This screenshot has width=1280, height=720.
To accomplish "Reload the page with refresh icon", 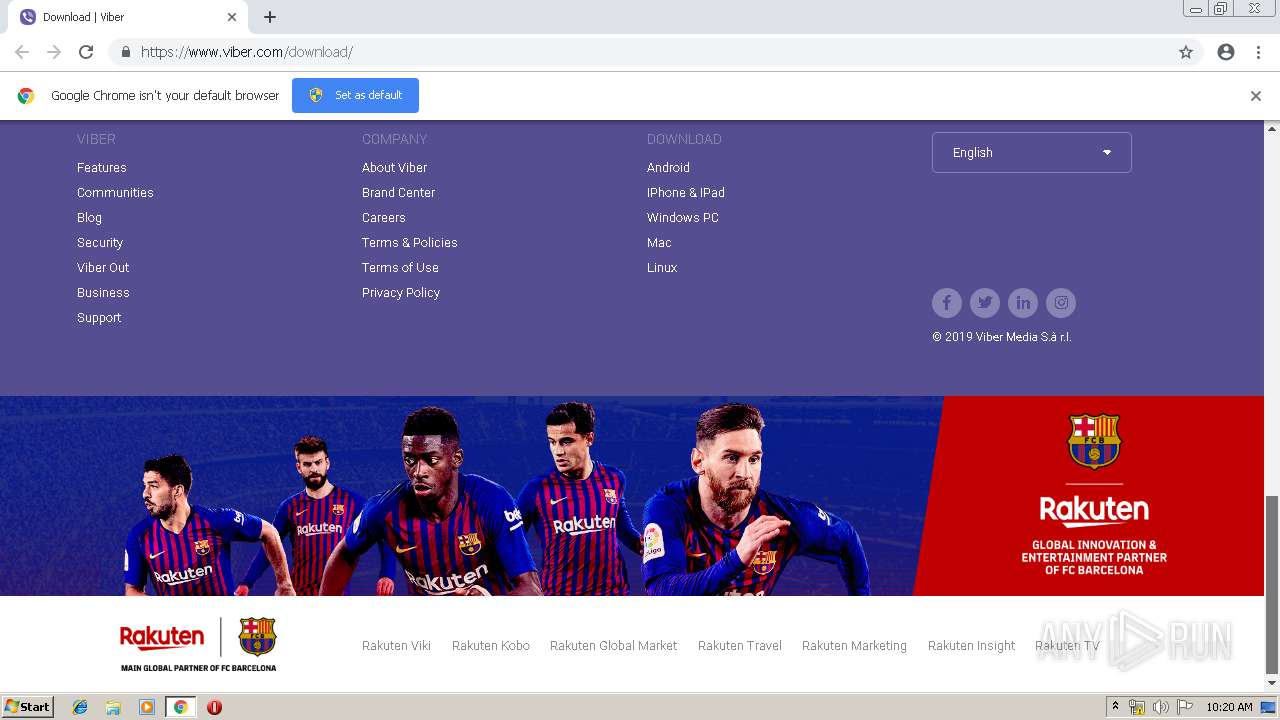I will tap(86, 52).
